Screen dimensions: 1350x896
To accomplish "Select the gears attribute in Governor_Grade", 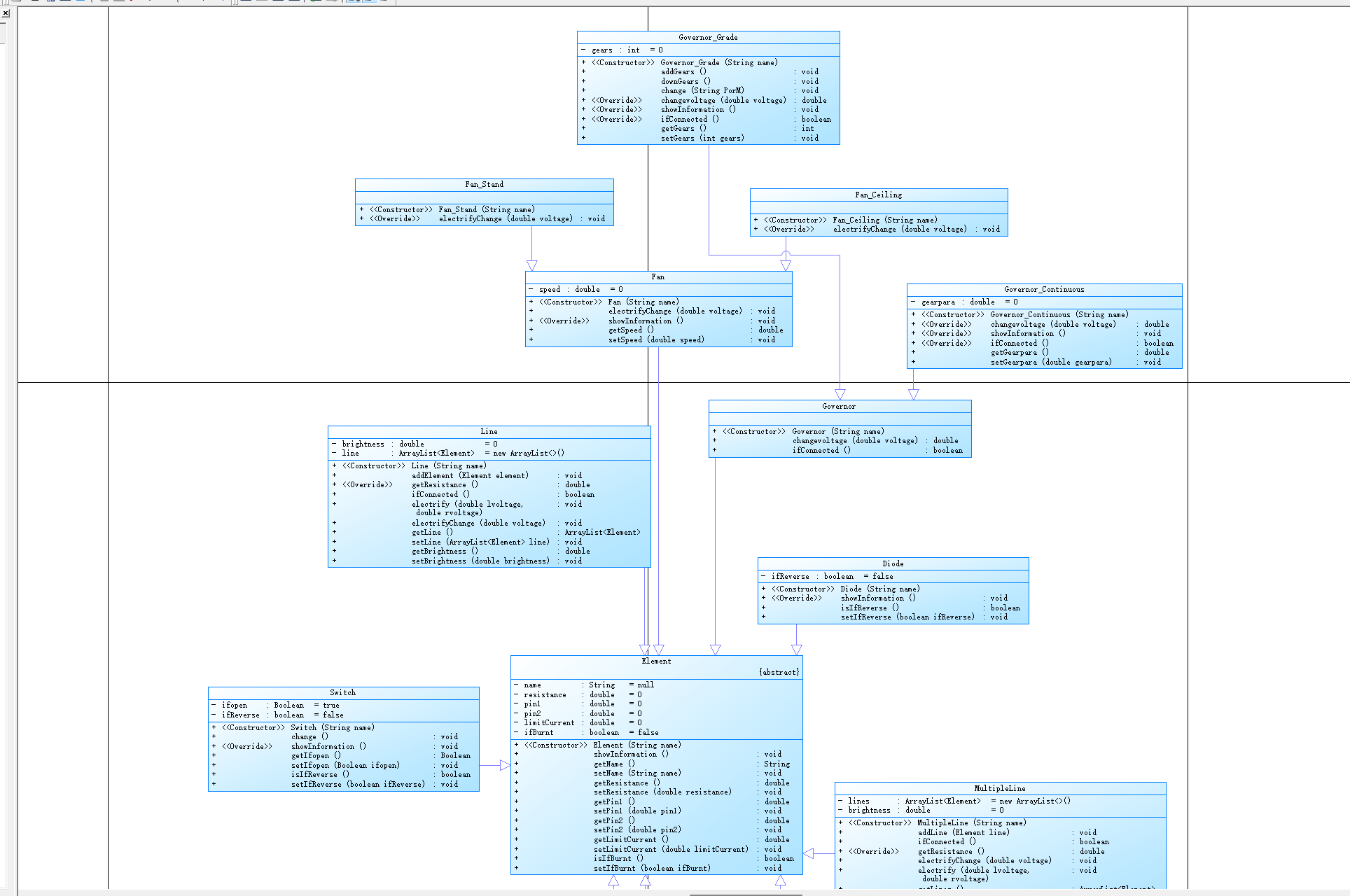I will pos(602,50).
